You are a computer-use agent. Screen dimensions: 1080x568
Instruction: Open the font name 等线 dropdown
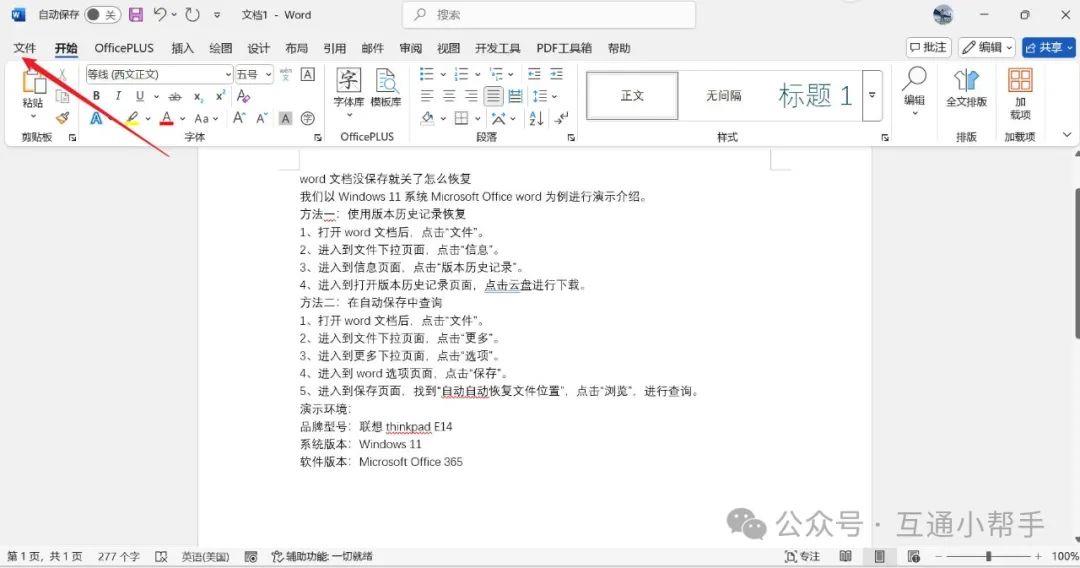click(x=229, y=74)
